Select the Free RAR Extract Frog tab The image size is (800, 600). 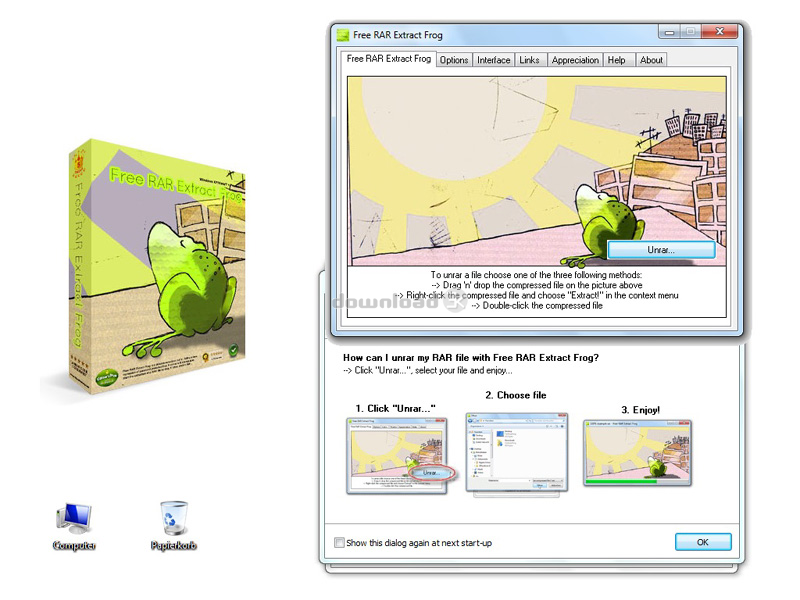coord(389,59)
